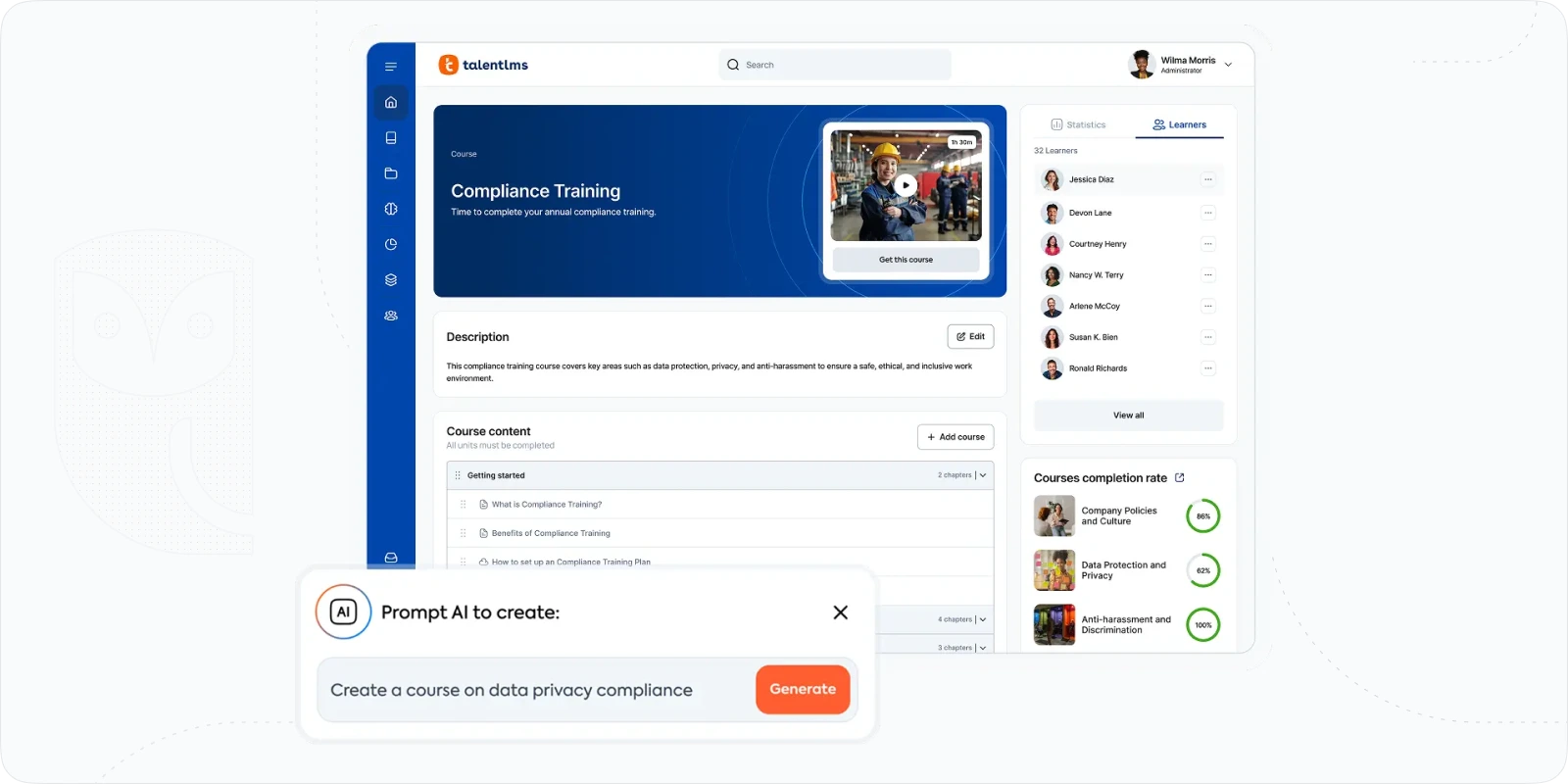
Task: Click the 86% completion ring
Action: click(x=1203, y=515)
